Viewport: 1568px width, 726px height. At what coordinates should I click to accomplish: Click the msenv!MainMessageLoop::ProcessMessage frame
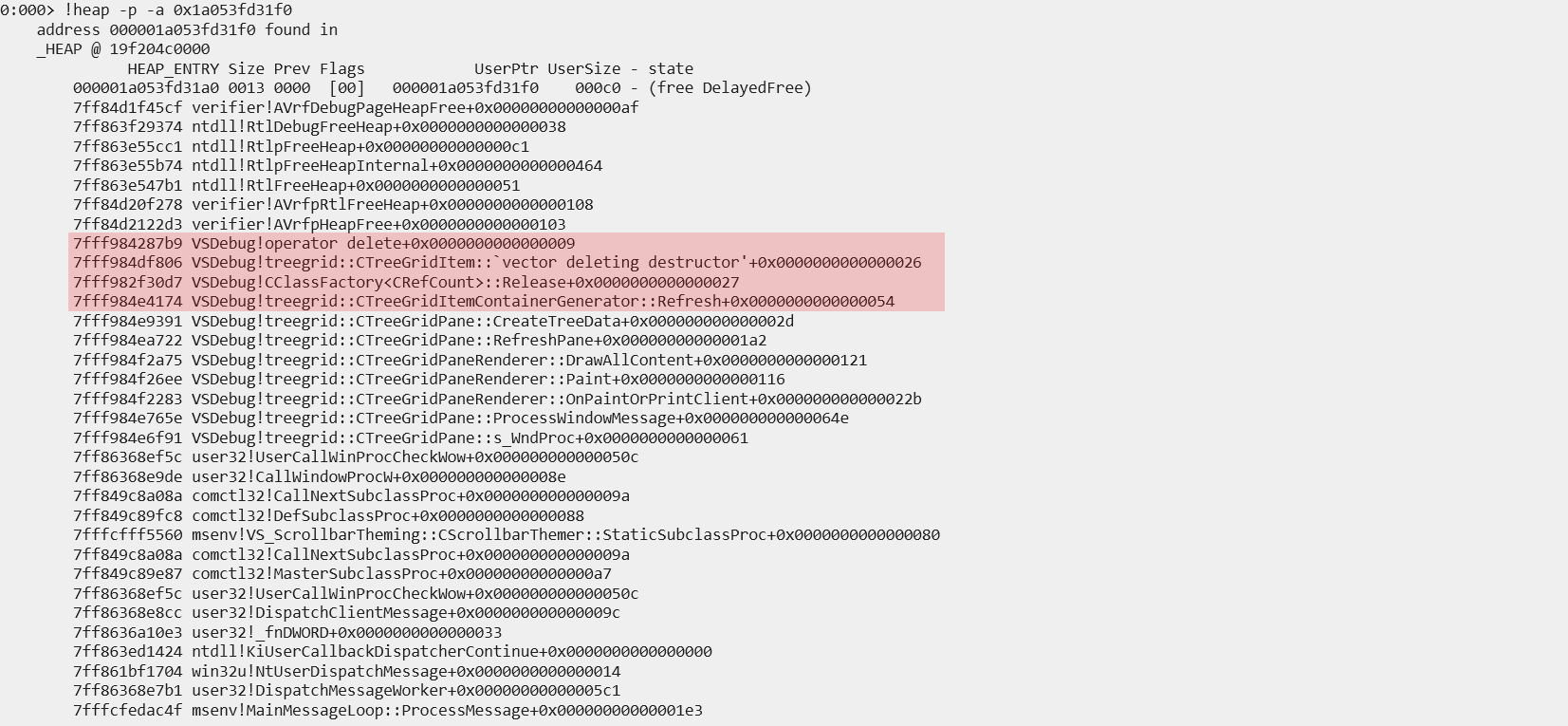tap(388, 711)
